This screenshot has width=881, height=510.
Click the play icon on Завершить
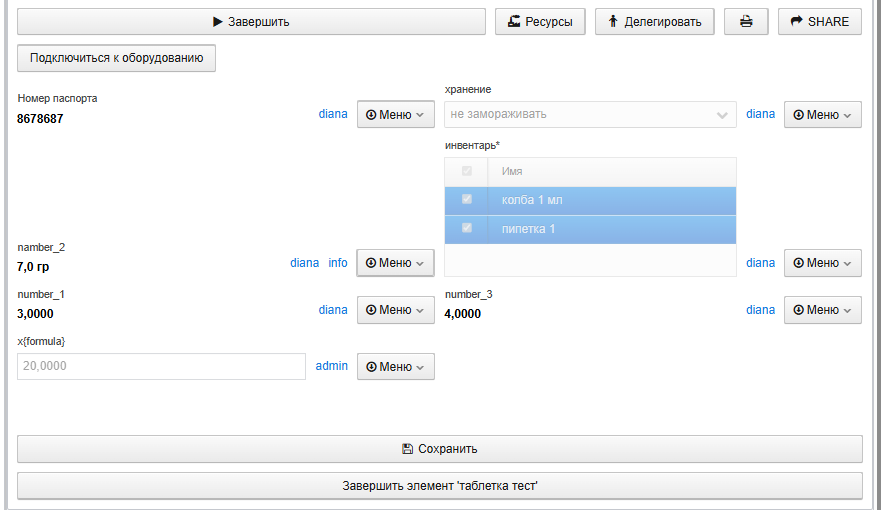[217, 22]
